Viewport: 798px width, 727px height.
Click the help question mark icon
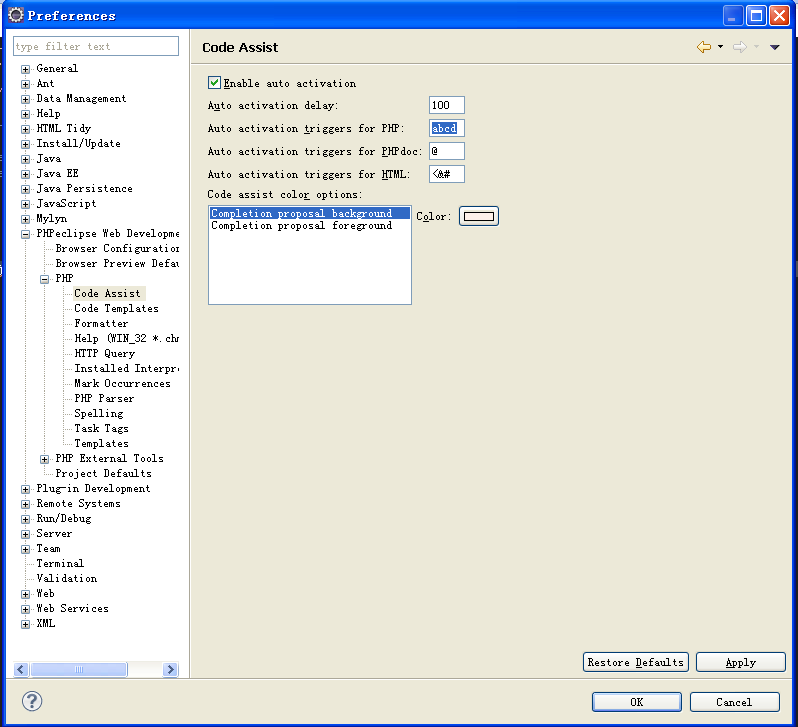click(32, 701)
